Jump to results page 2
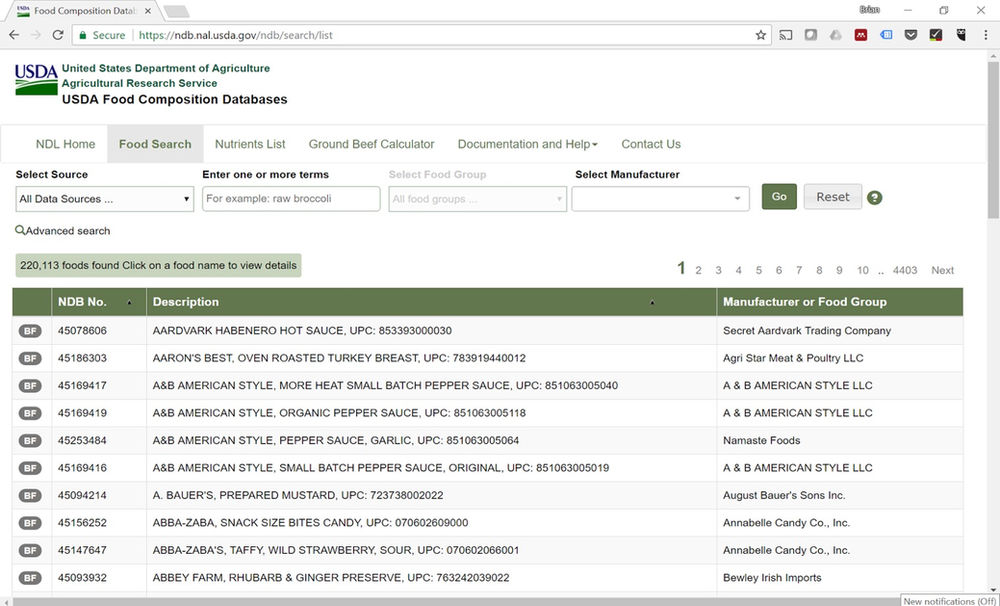Viewport: 1000px width, 606px height. pos(698,270)
